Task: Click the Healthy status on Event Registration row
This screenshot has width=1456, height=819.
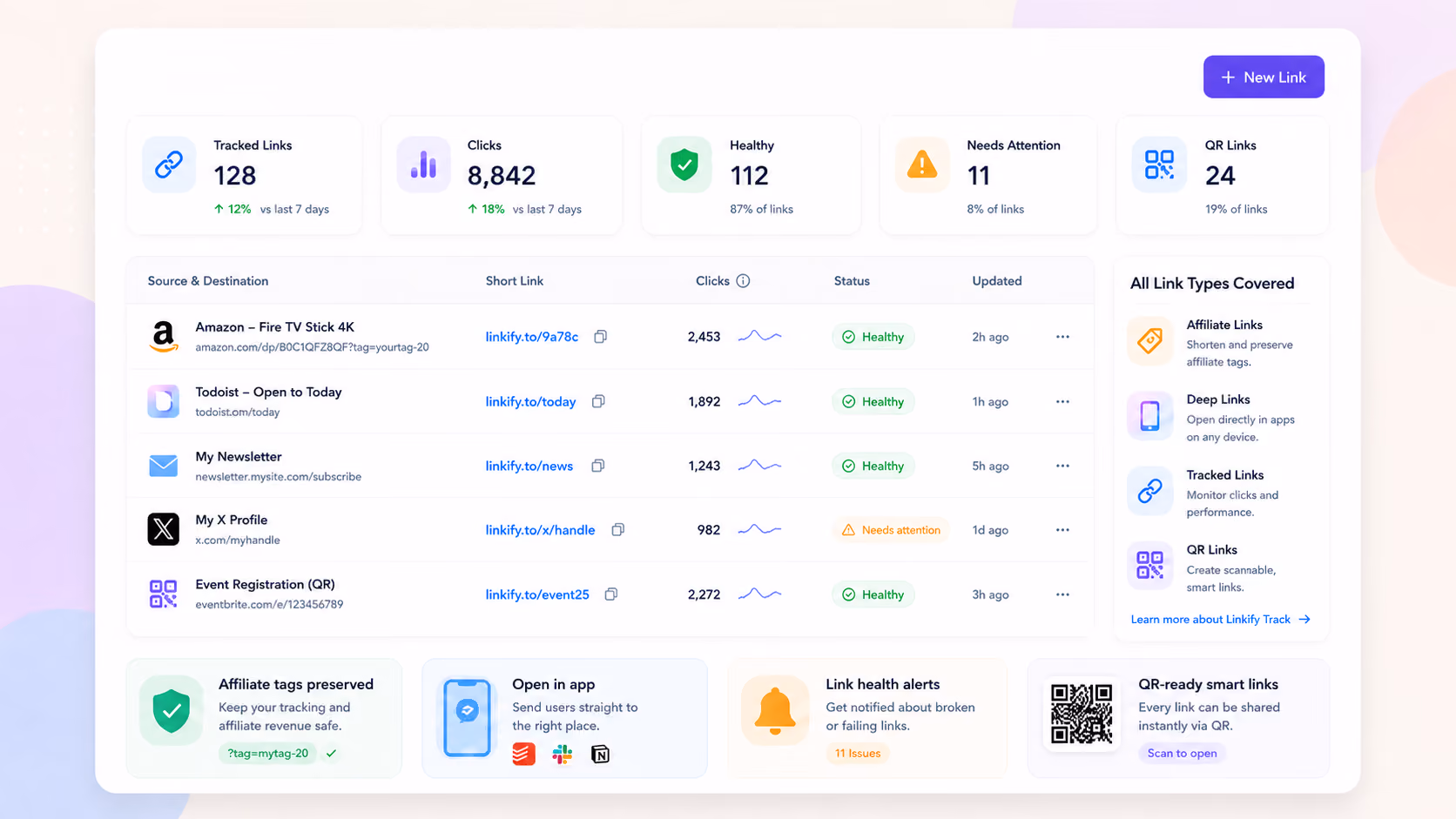Action: pyautogui.click(x=873, y=594)
